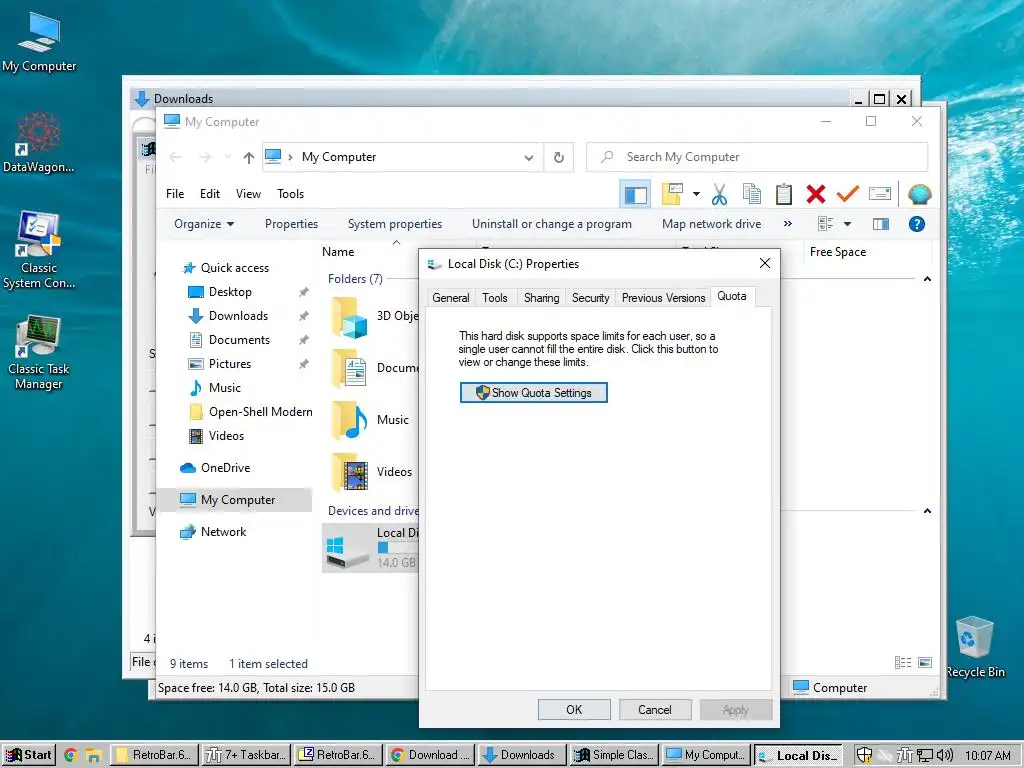Screen dimensions: 1024x768
Task: Open the View menu
Action: 248,194
